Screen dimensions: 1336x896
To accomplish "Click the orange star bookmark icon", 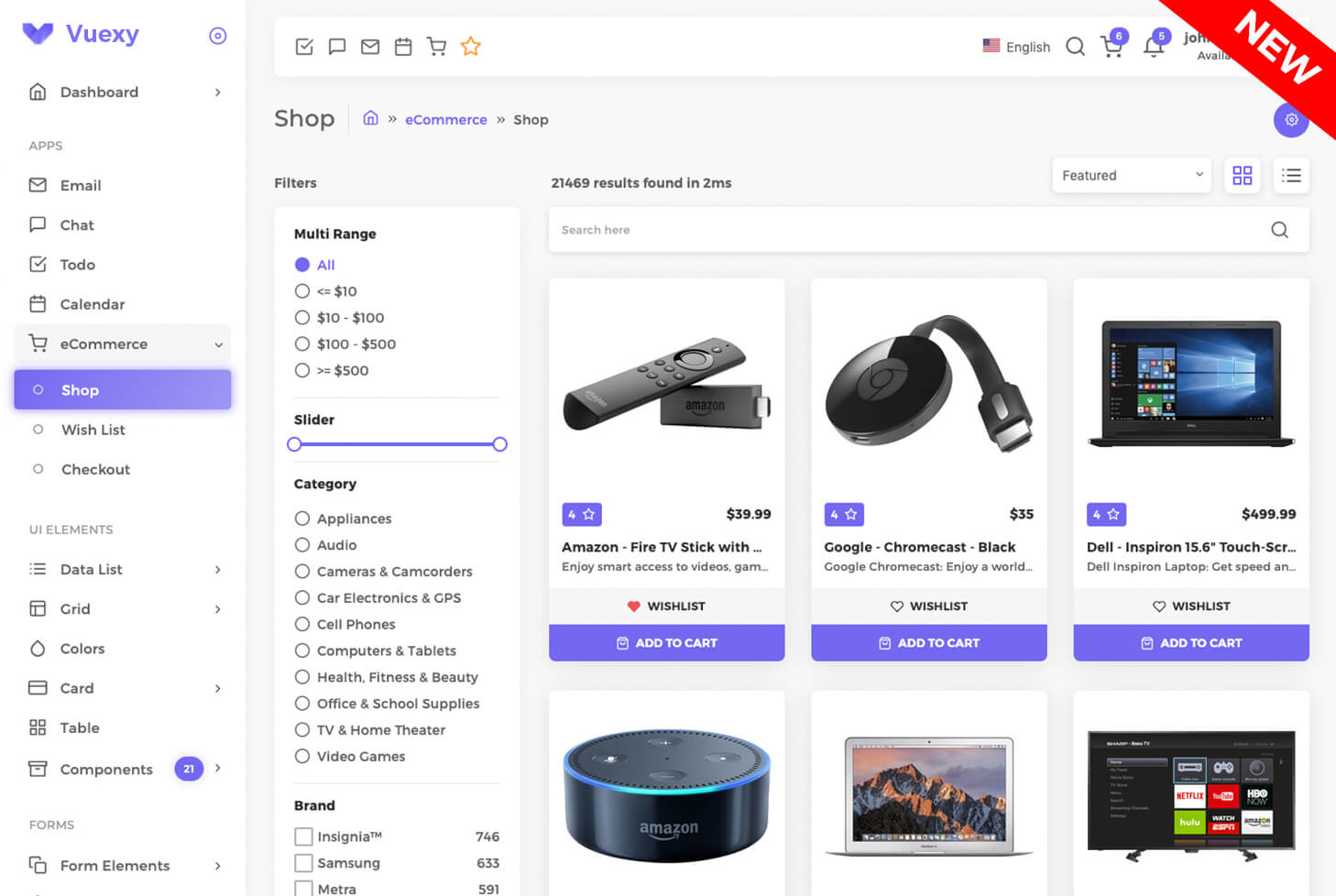I will (x=471, y=46).
